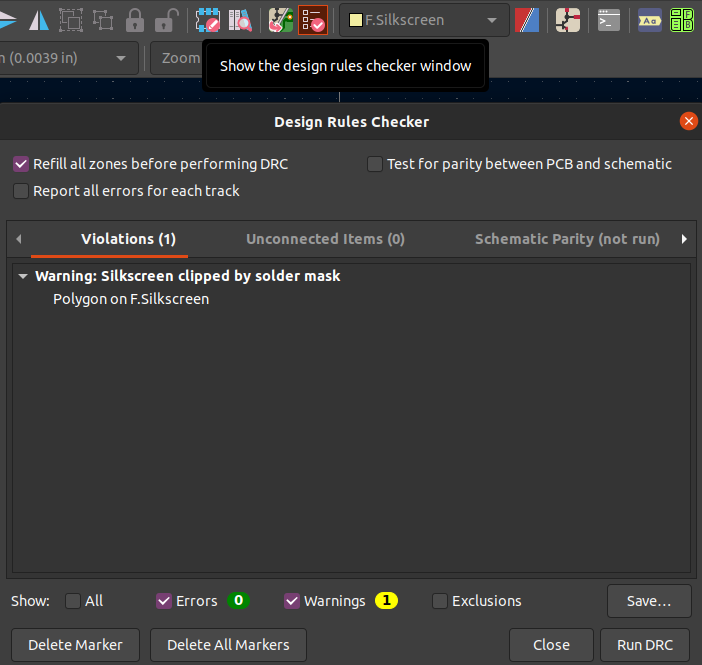Click the Delete All Markers button

pos(228,645)
